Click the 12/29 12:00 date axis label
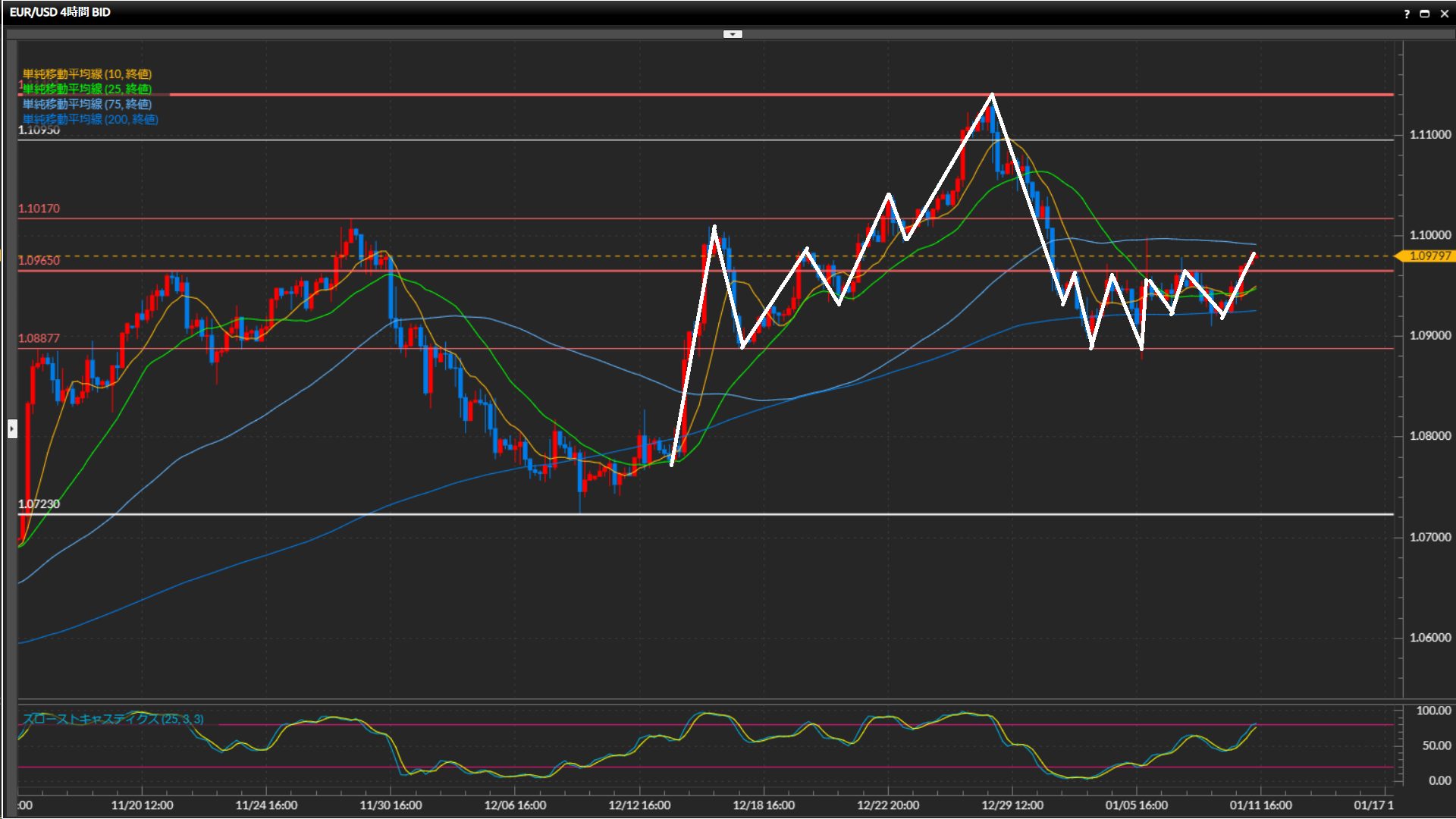 tap(1012, 805)
